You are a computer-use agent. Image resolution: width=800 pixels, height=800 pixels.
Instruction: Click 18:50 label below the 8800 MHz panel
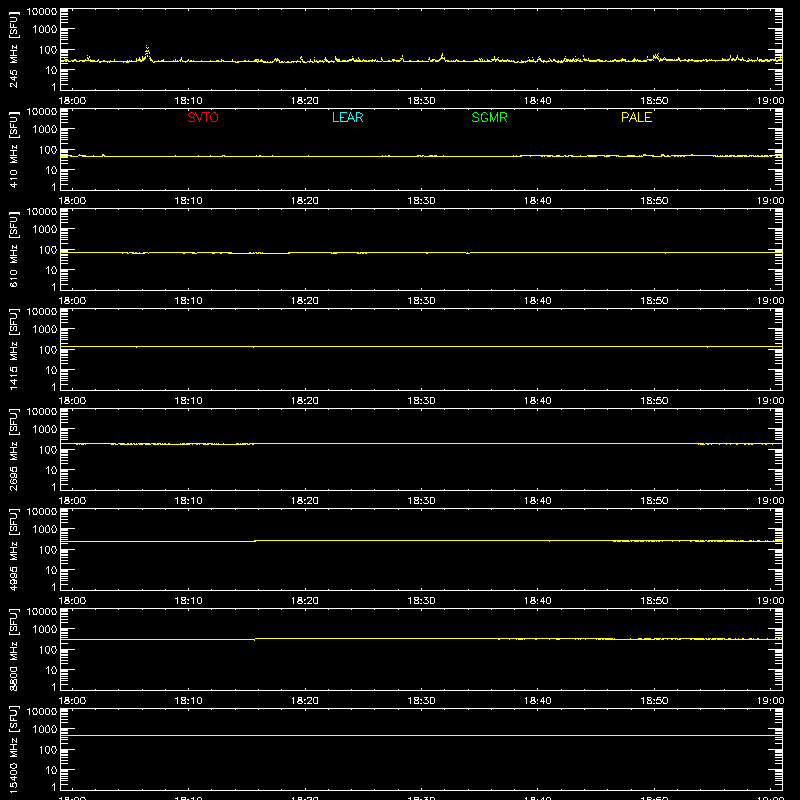[x=655, y=701]
